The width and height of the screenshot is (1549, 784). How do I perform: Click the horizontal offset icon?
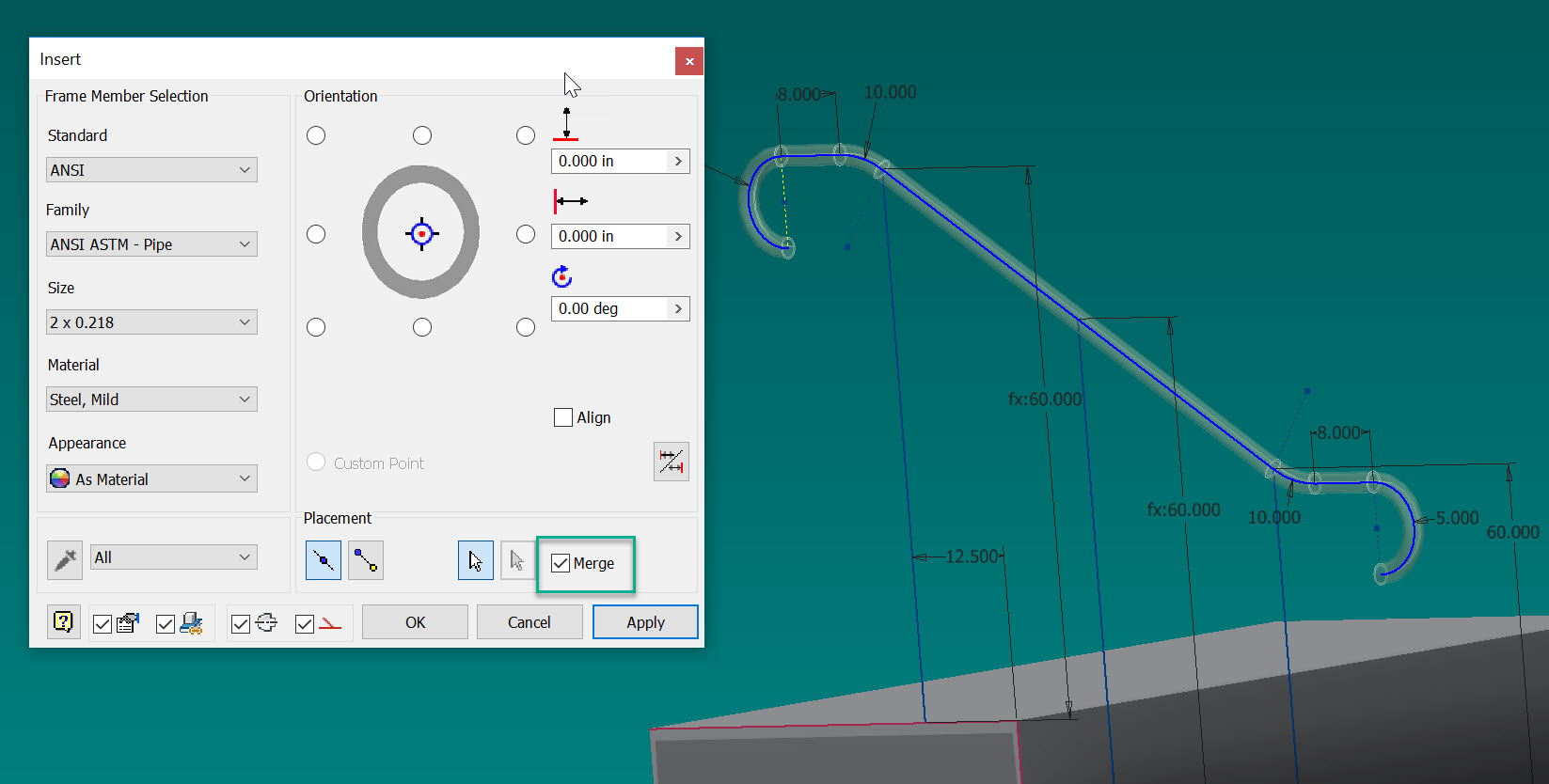(x=570, y=201)
